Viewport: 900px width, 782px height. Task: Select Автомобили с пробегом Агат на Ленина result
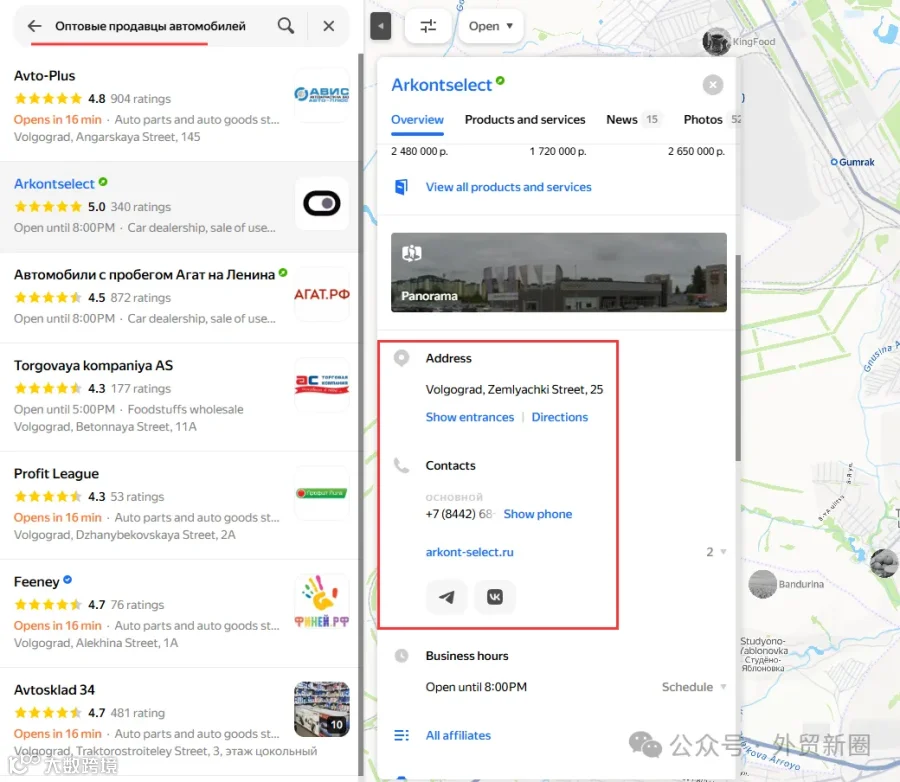click(179, 297)
